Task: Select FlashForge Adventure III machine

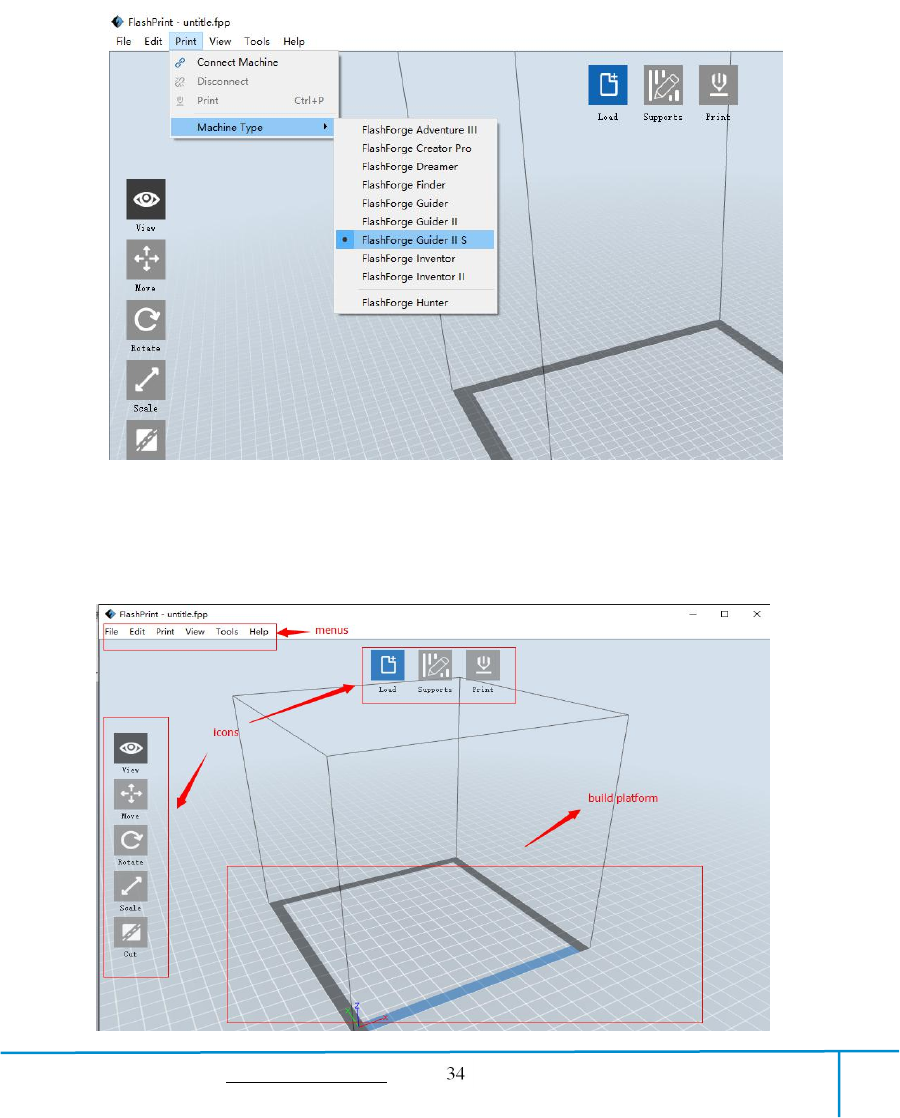Action: click(x=415, y=130)
